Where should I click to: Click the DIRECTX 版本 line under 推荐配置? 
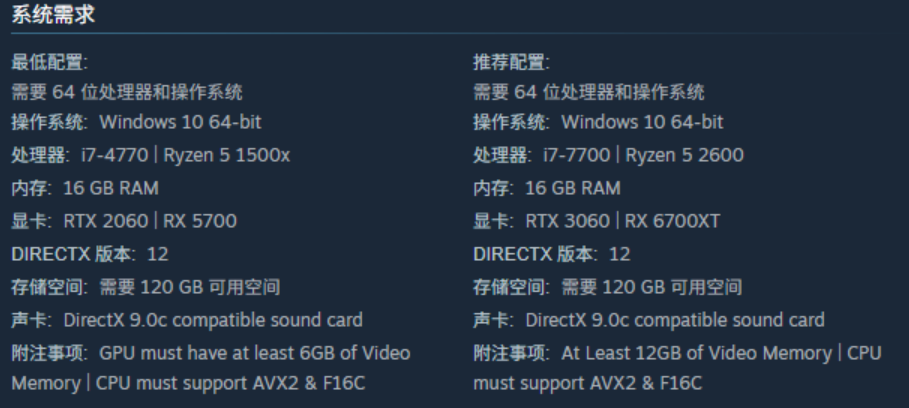pos(552,254)
